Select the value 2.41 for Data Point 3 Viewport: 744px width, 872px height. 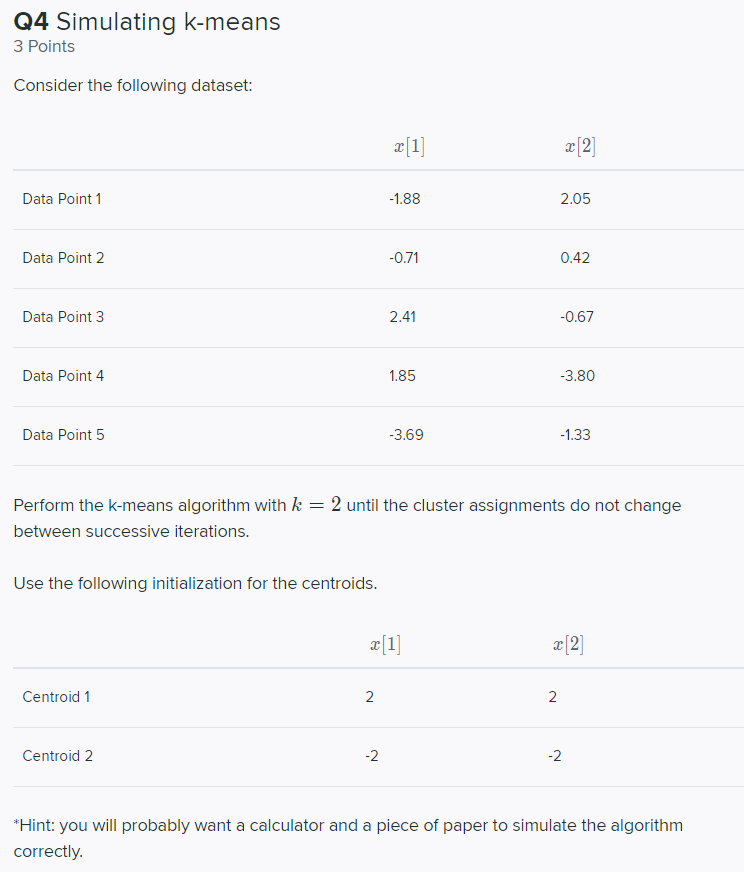(403, 317)
